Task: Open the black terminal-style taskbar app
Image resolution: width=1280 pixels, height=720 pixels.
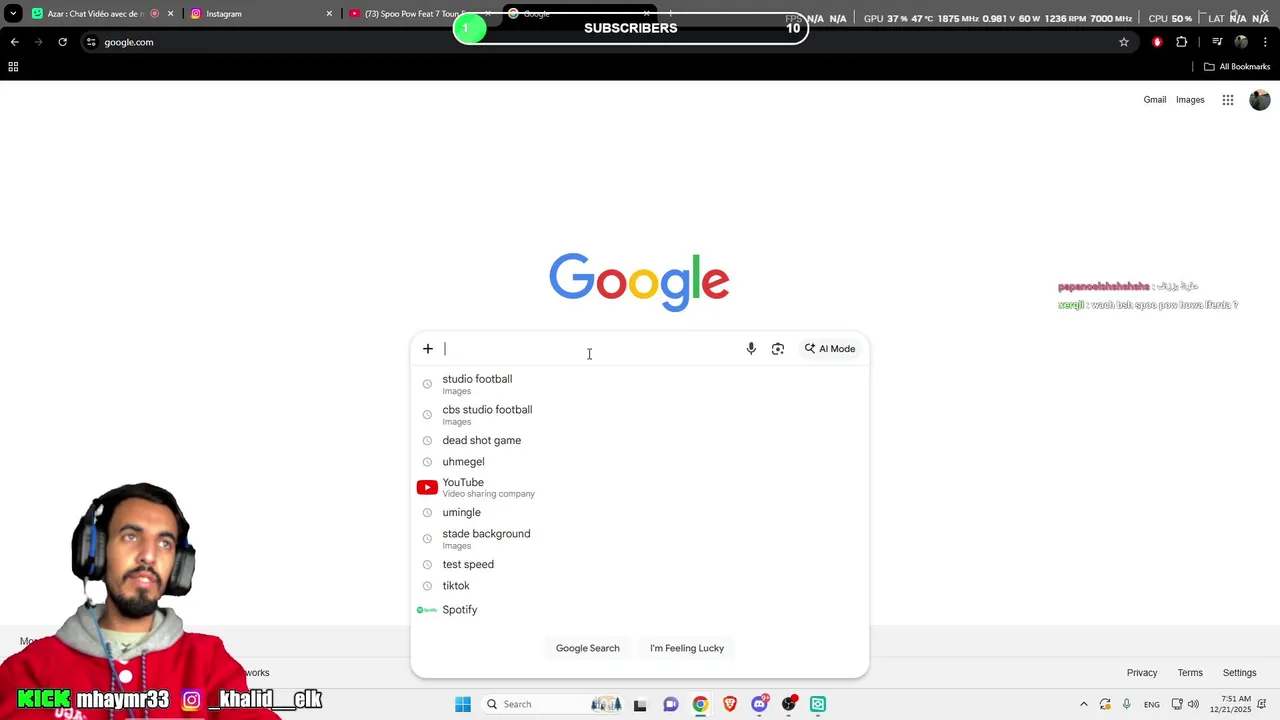Action: pos(640,704)
